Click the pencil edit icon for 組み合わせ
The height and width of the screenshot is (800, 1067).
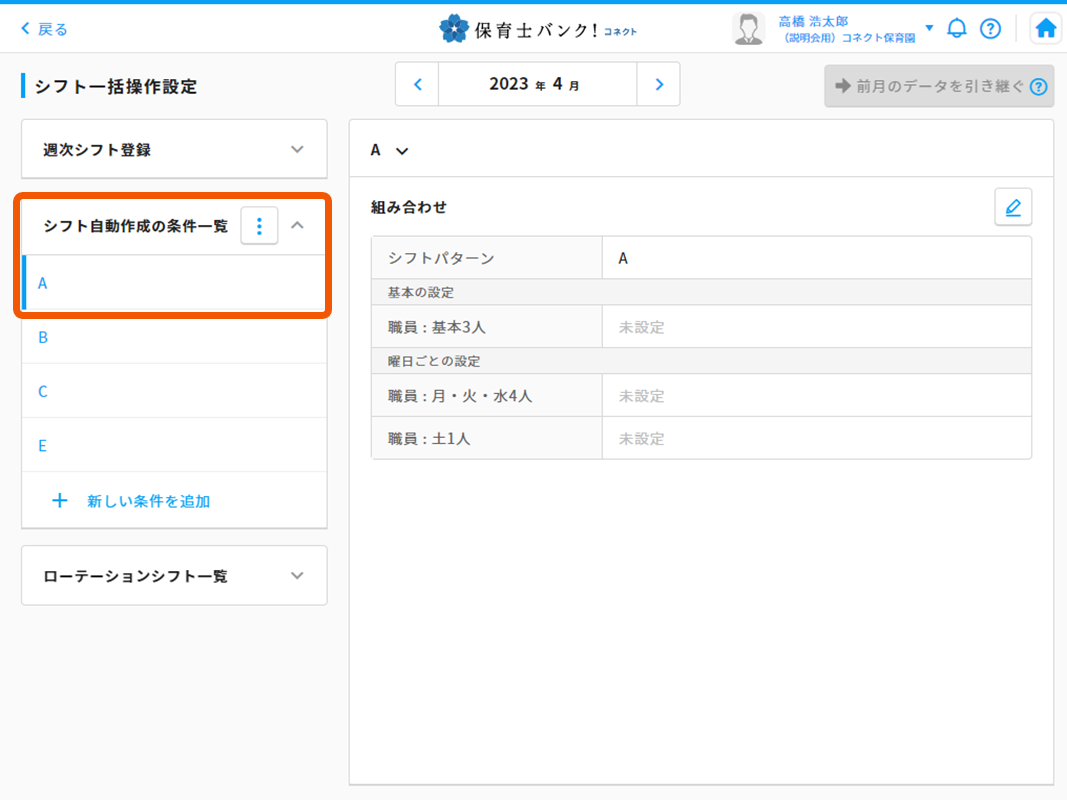click(1013, 207)
